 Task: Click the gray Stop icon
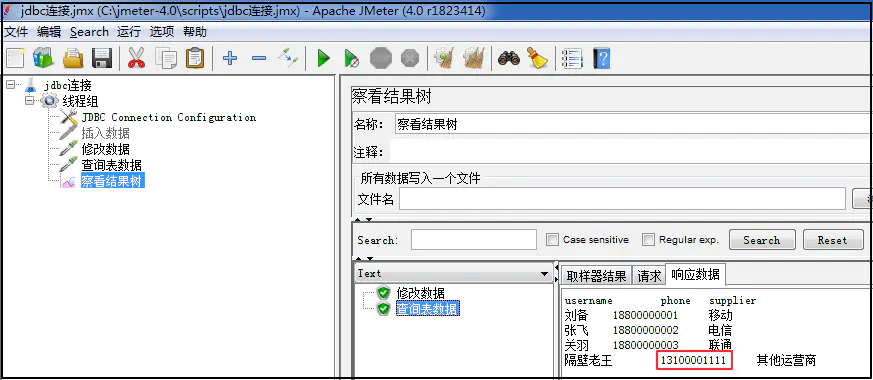(x=381, y=58)
